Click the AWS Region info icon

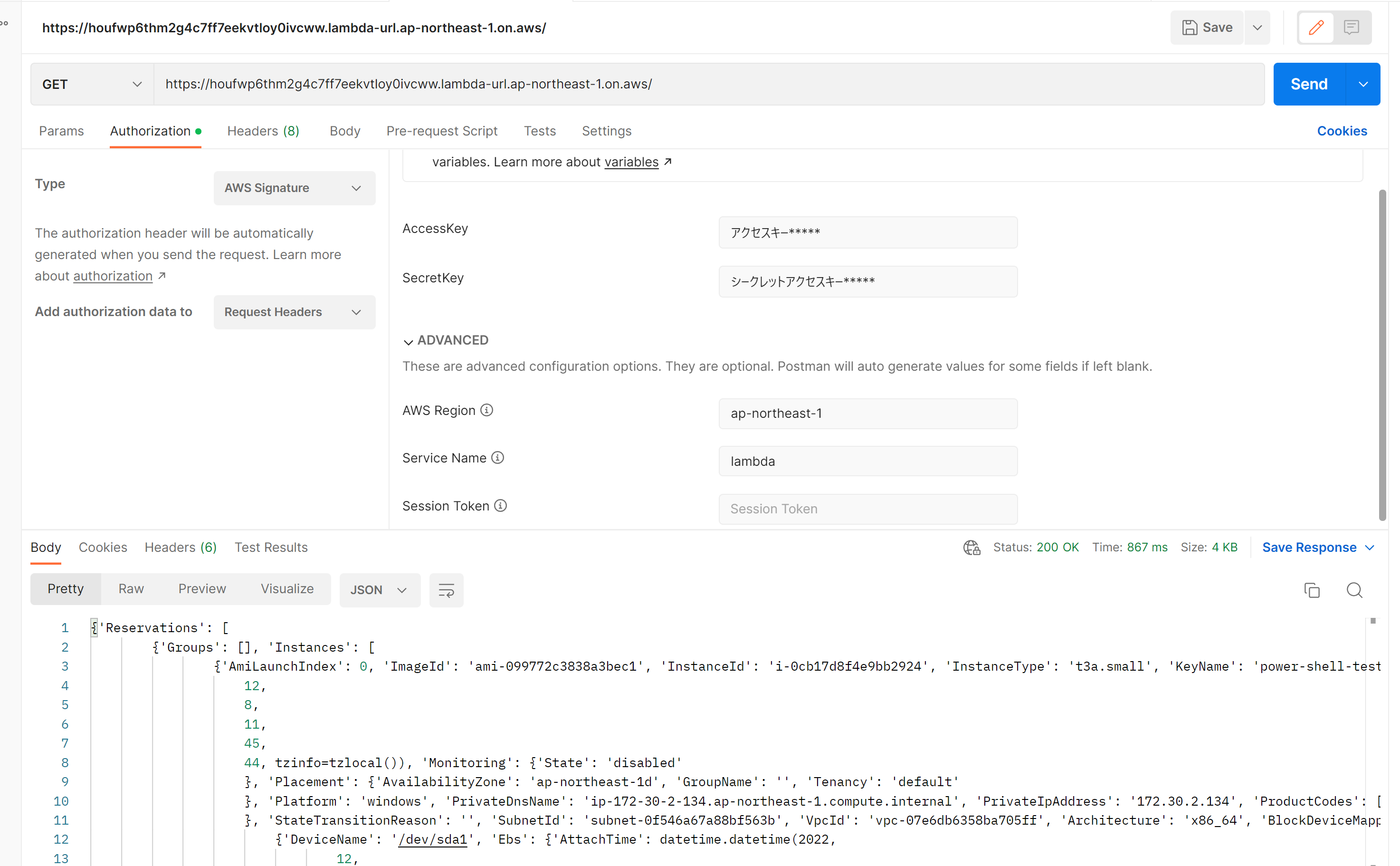(486, 410)
